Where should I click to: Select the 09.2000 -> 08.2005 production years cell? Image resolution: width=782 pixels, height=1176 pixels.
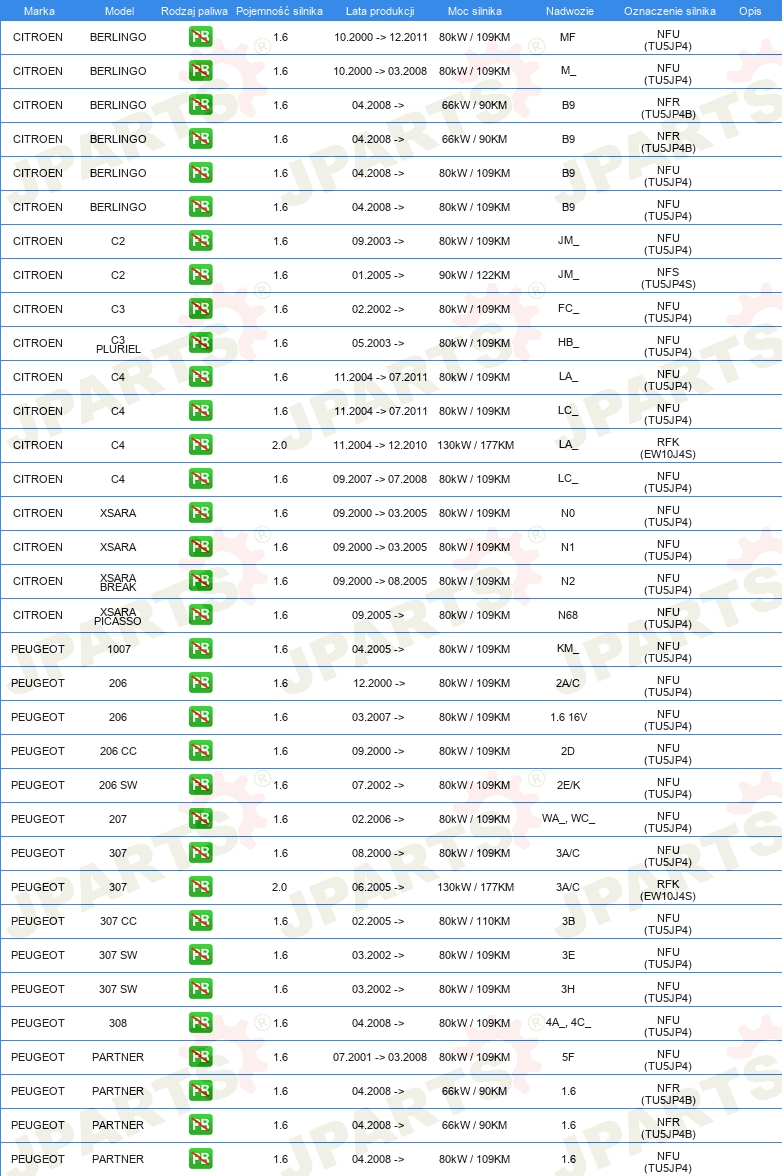coord(380,581)
